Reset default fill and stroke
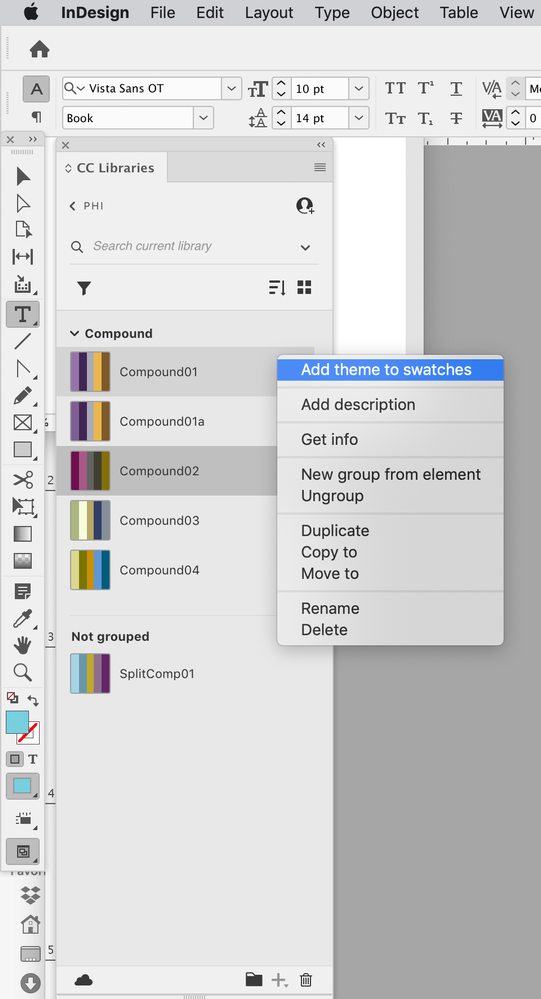This screenshot has width=541, height=999. 12,698
